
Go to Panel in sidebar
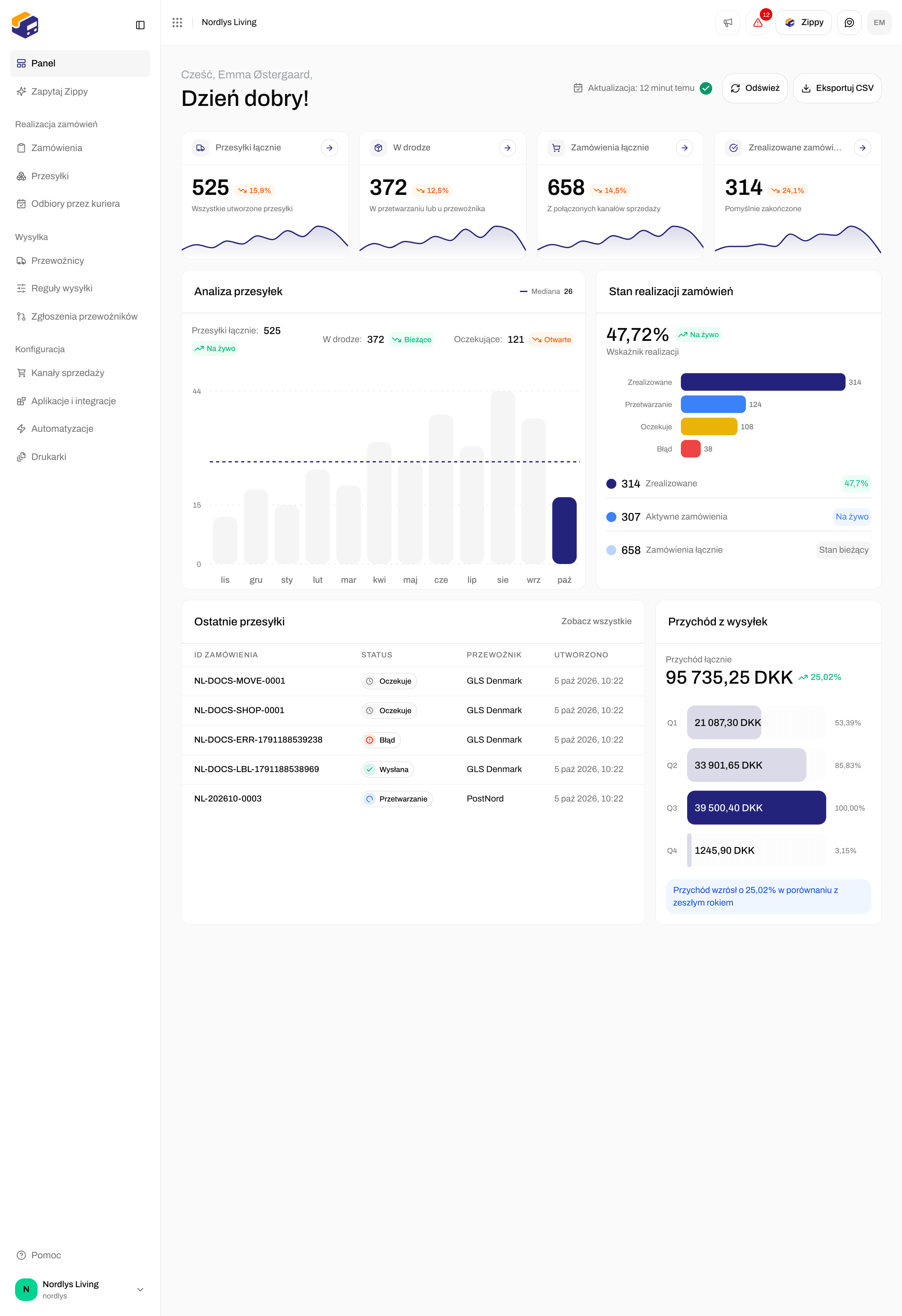click(x=80, y=63)
